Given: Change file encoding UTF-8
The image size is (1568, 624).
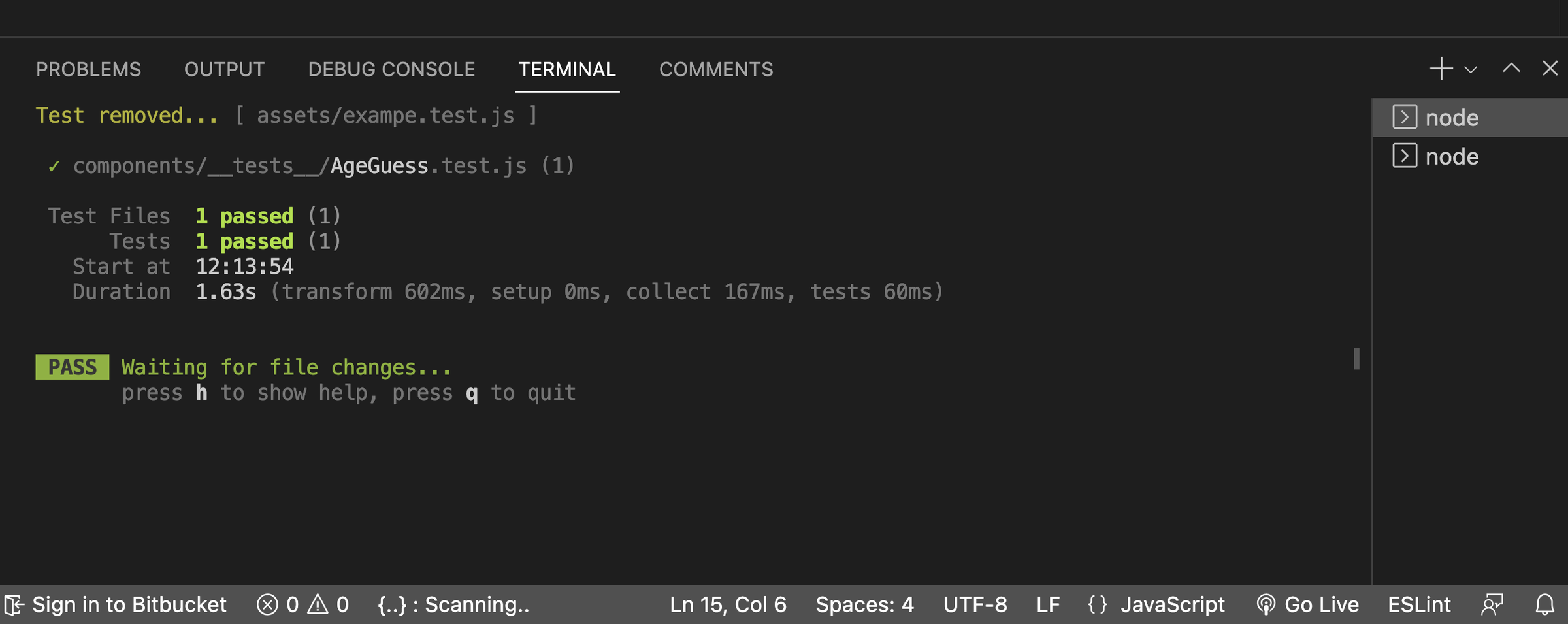Looking at the screenshot, I should [x=975, y=604].
